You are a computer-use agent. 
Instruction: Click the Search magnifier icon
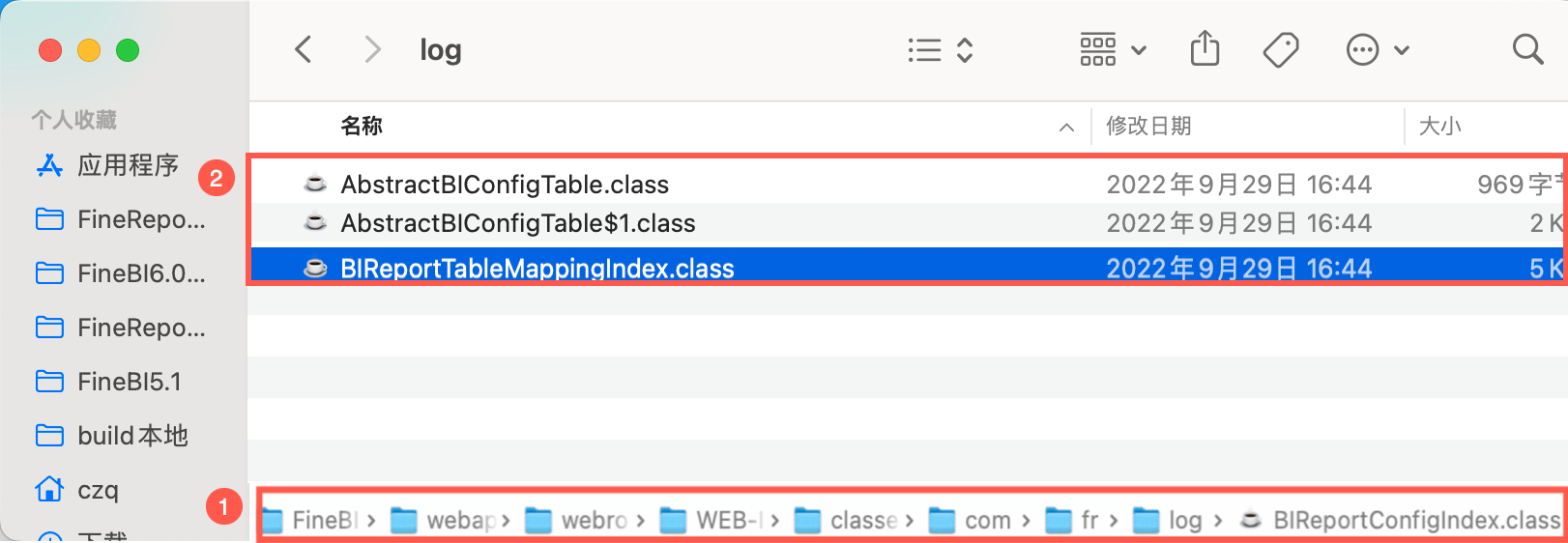coord(1527,49)
